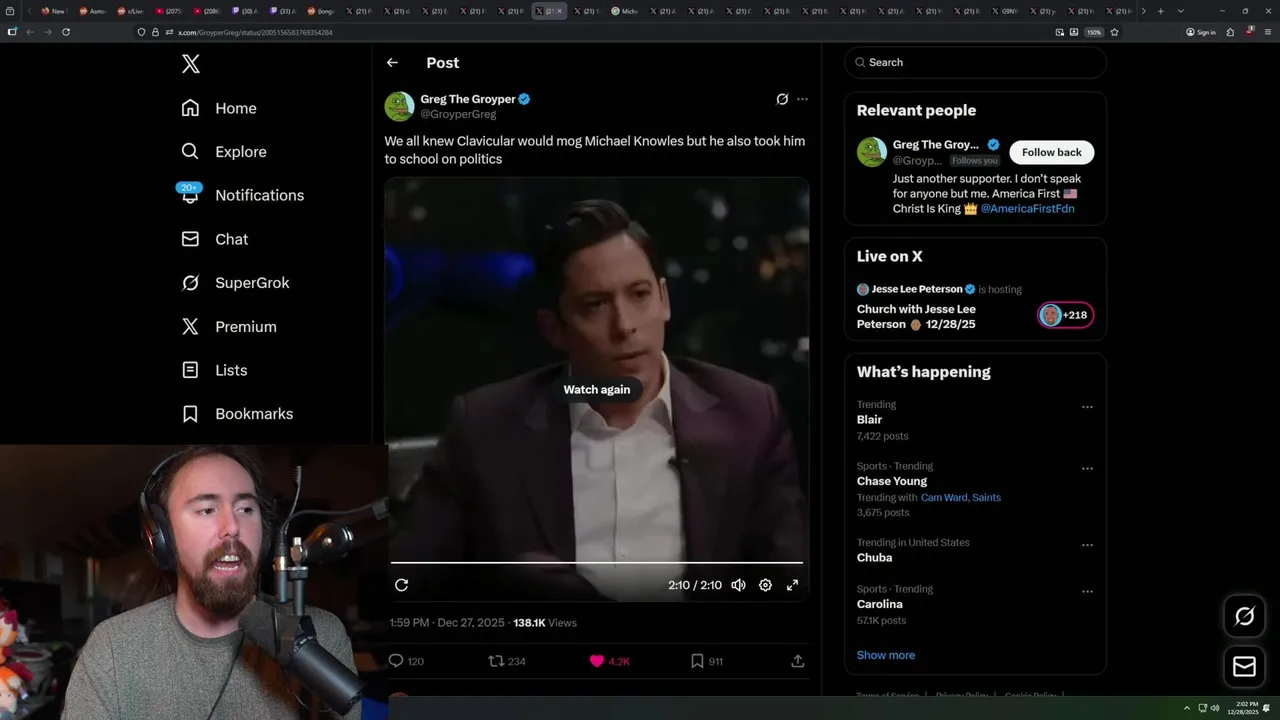This screenshot has height=720, width=1280.
Task: Open Notifications with the 20+ badge
Action: click(242, 195)
